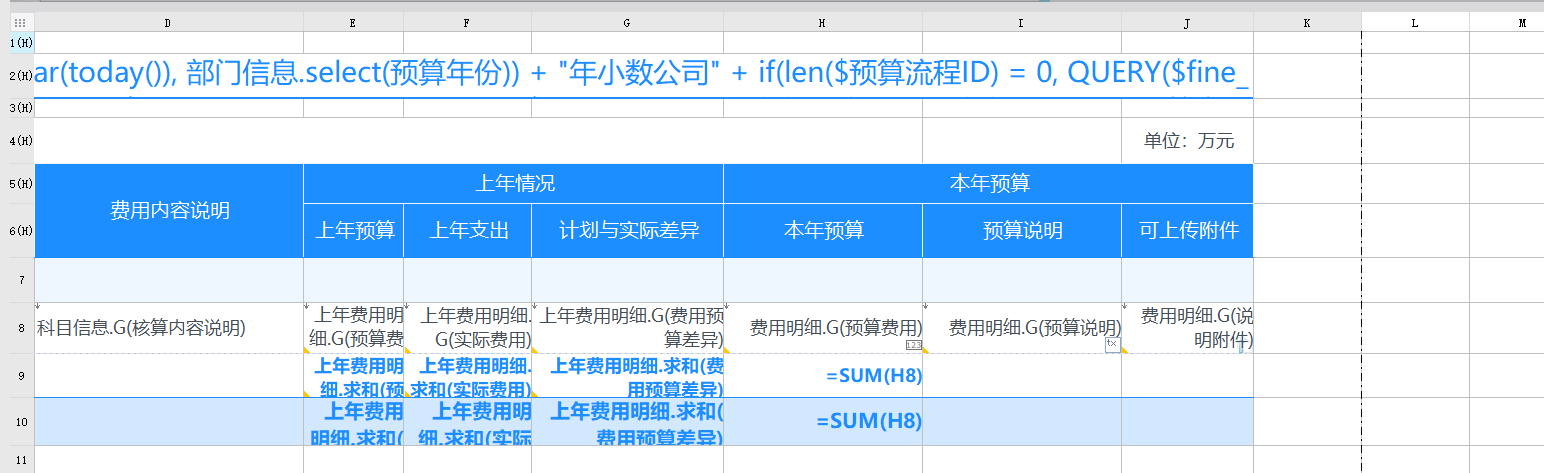Image resolution: width=1544 pixels, height=473 pixels.
Task: Click cell 上年费用明细.G(费用预算差异) in row 8
Action: 627,328
